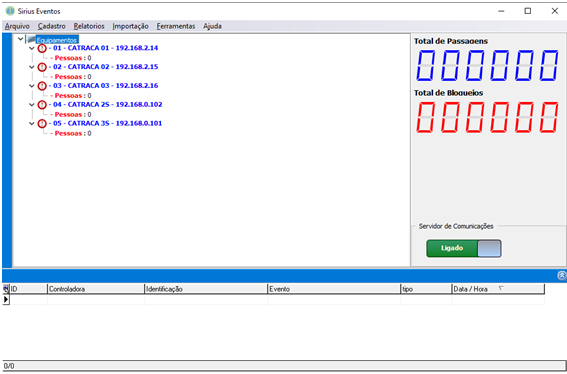Click the collapse arrows icon on blue bar
The width and height of the screenshot is (567, 374).
click(x=562, y=276)
